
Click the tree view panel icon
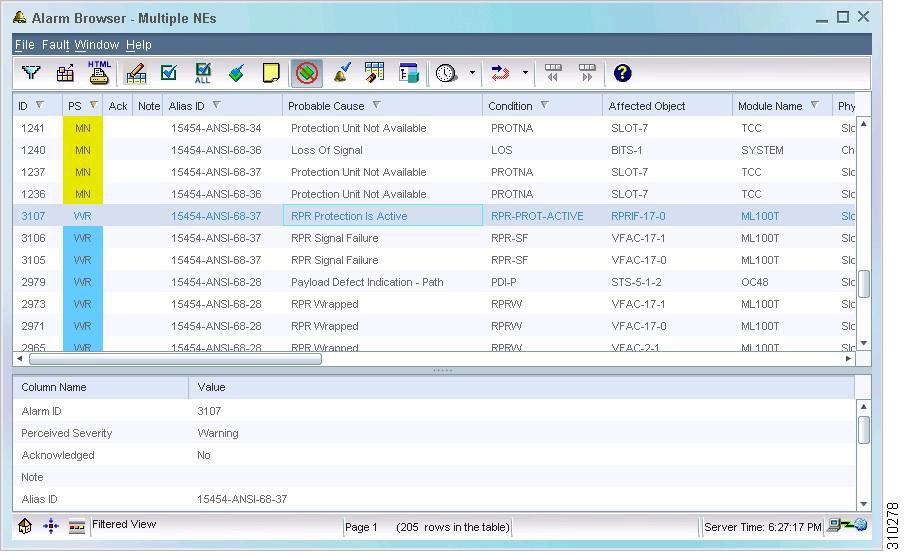409,73
